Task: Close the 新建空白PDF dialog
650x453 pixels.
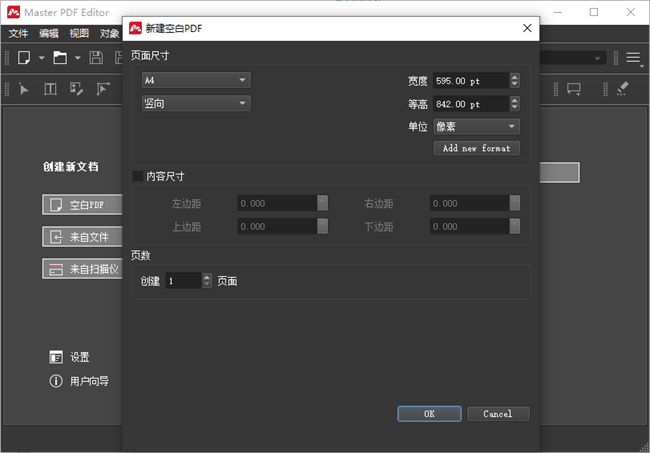Action: pyautogui.click(x=527, y=28)
